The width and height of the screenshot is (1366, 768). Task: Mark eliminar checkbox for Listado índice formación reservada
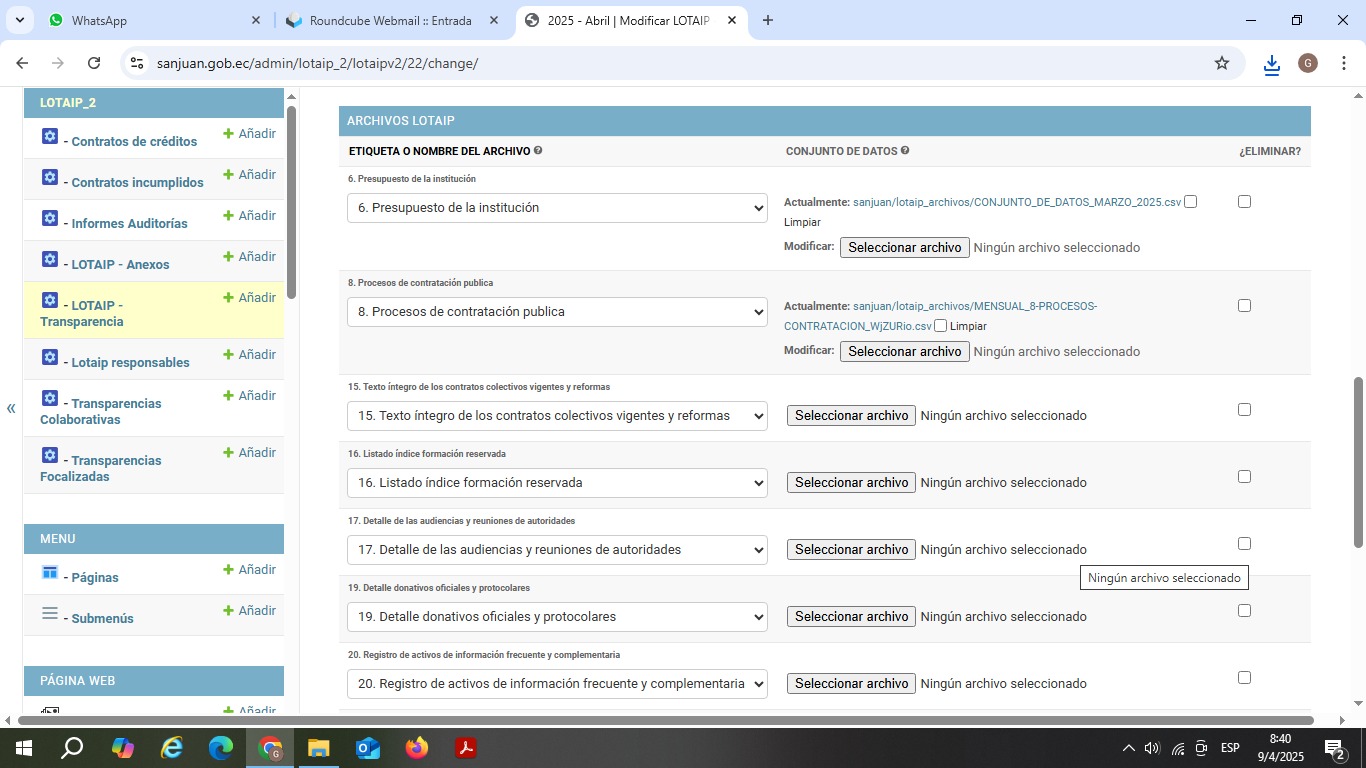[1244, 477]
